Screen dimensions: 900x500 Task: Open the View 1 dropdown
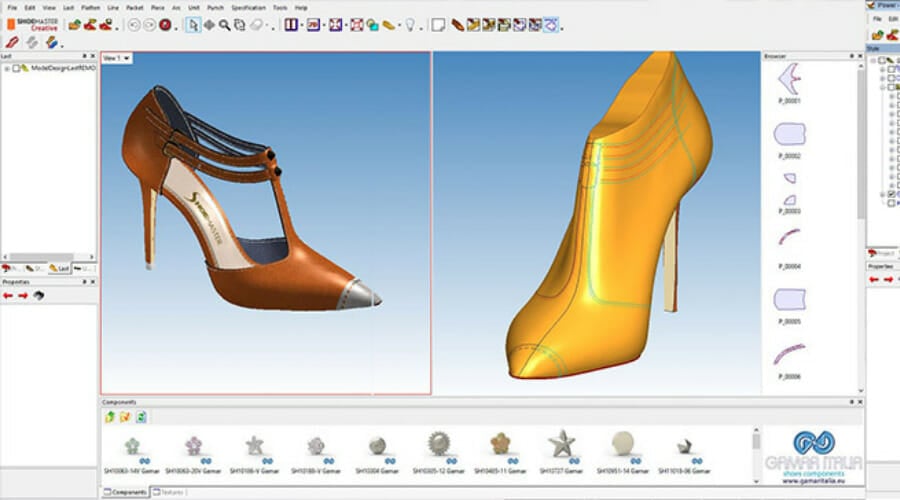[x=117, y=58]
